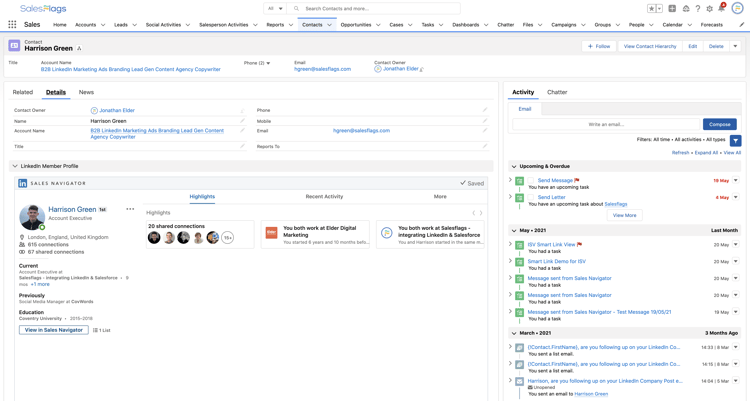Open the Send Letter row action dropdown
The image size is (750, 401).
coord(736,197)
